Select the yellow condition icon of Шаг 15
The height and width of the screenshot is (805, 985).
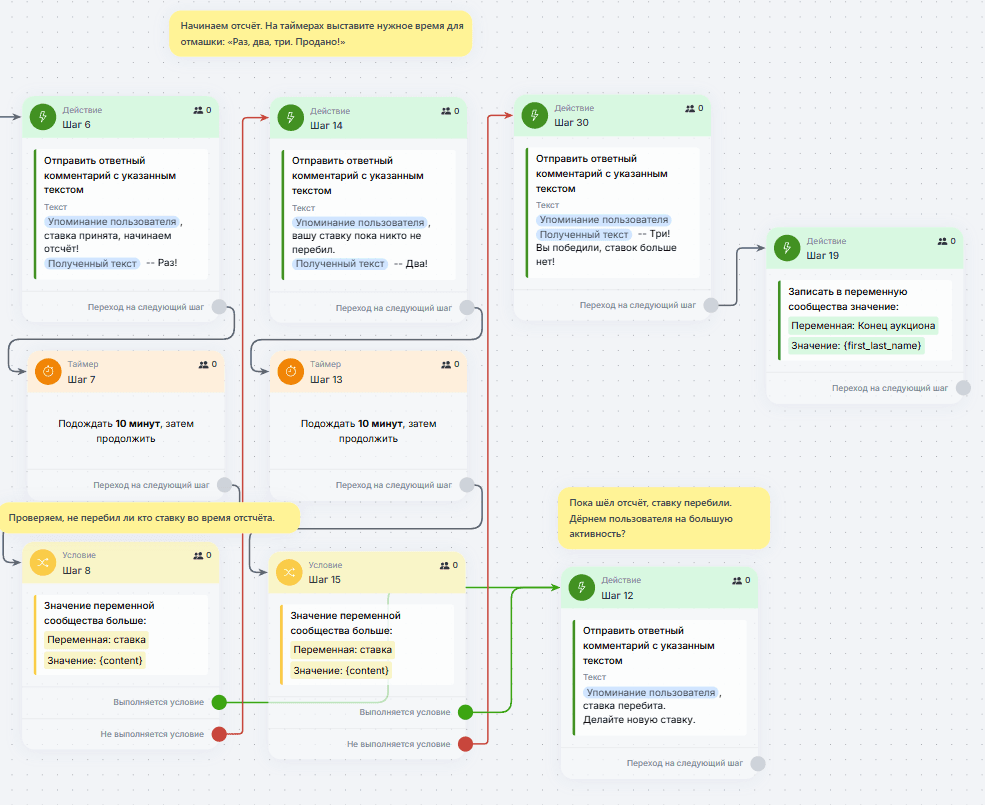coord(289,572)
